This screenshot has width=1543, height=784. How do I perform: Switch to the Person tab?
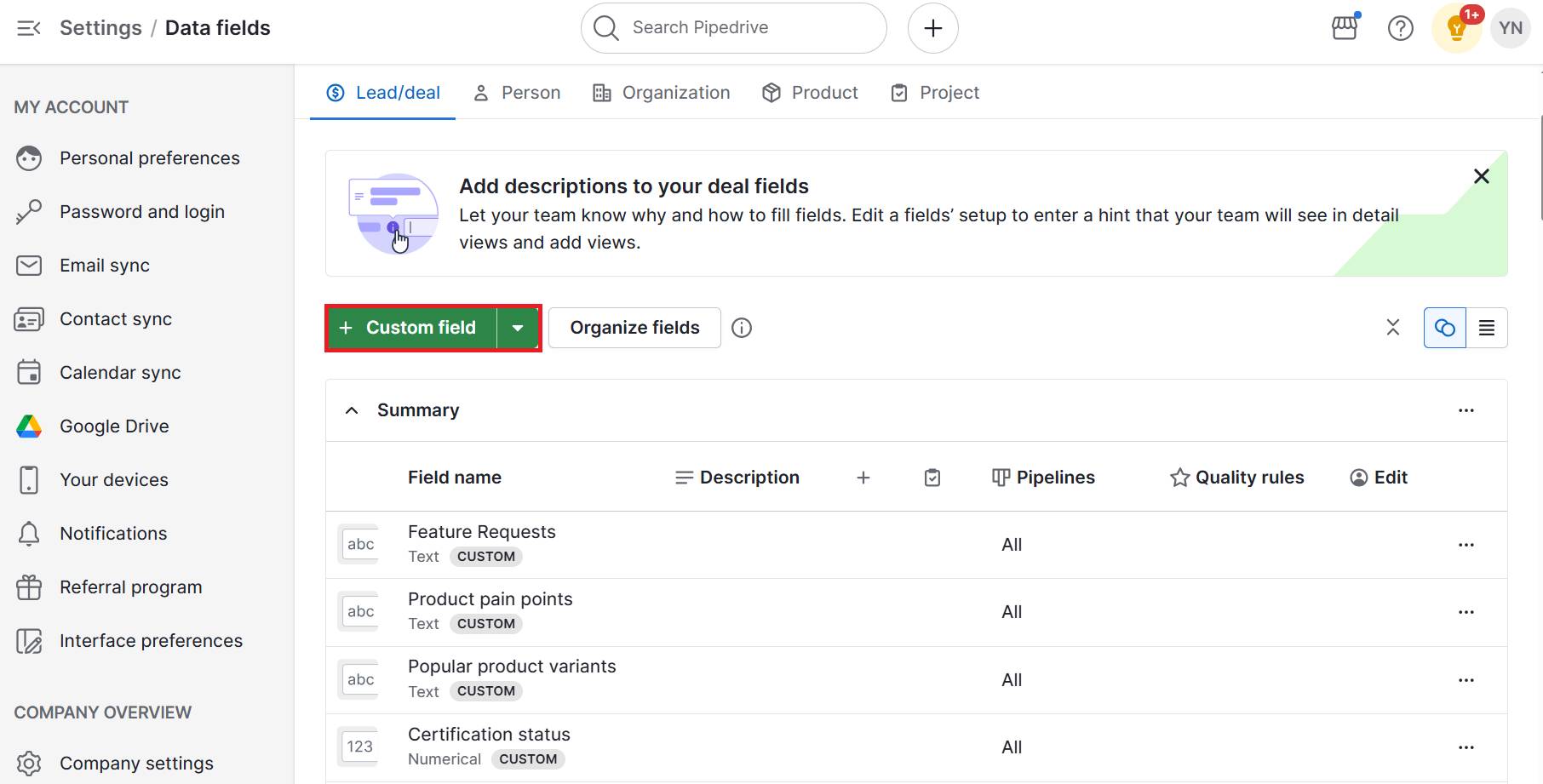(x=516, y=92)
